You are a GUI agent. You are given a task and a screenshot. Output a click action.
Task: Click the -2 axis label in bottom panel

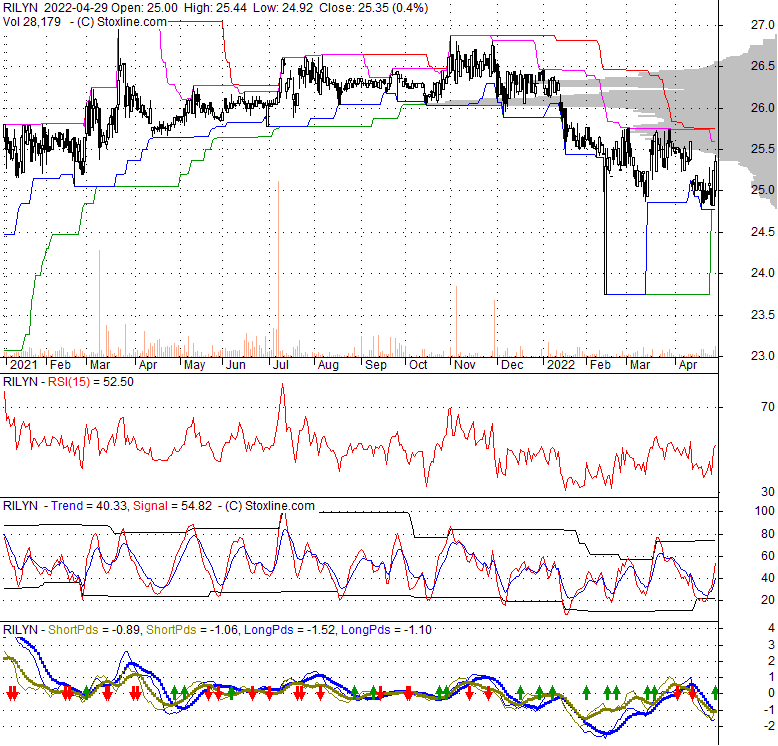pyautogui.click(x=770, y=727)
